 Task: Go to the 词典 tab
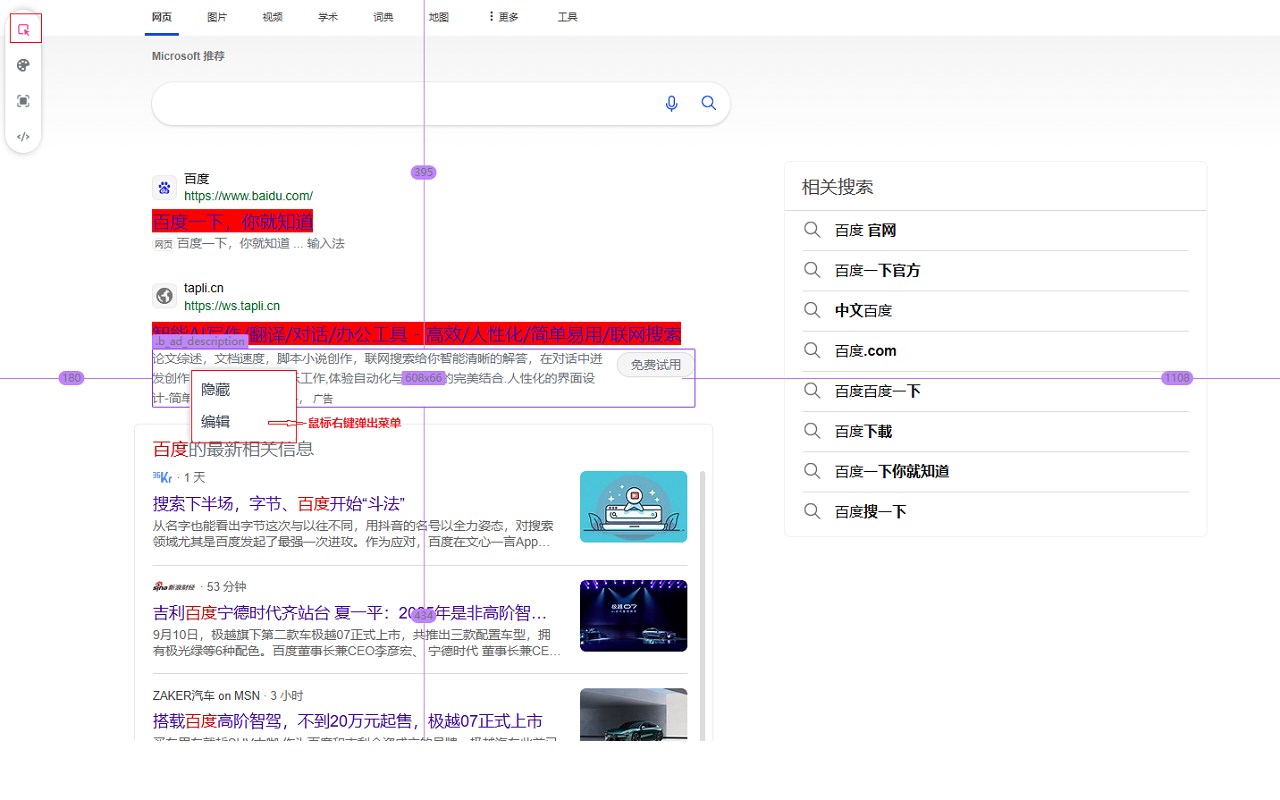pos(383,17)
